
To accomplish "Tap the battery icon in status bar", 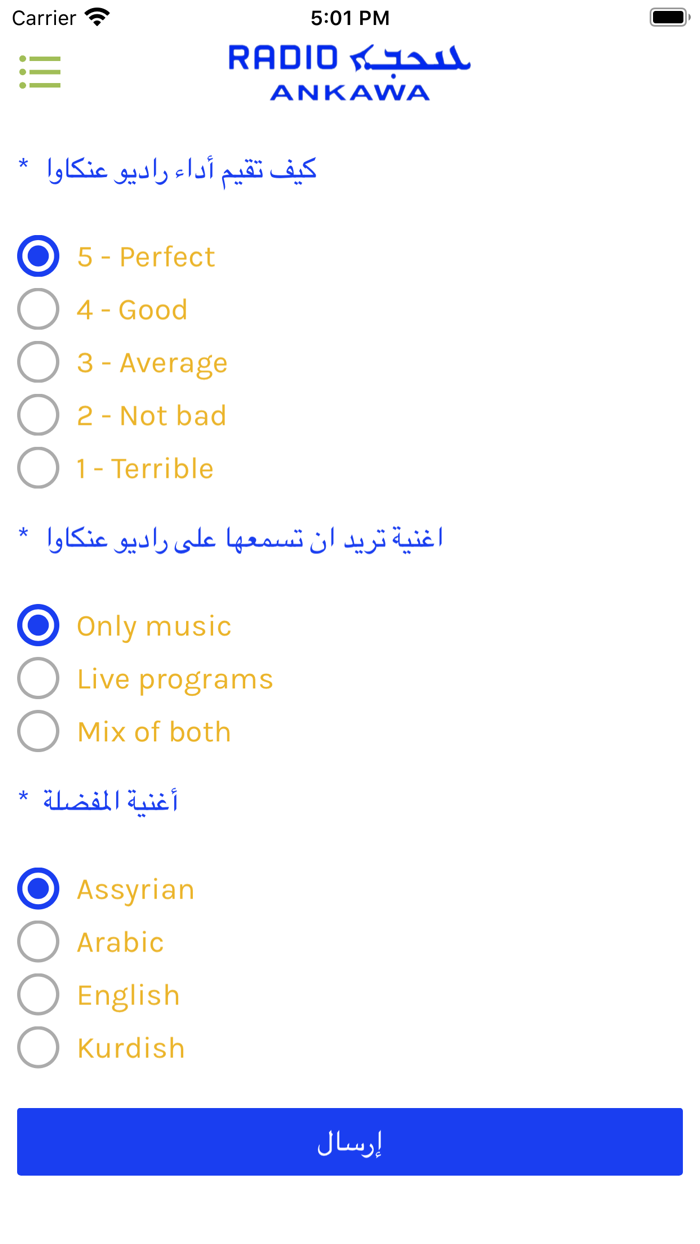I will pos(669,17).
